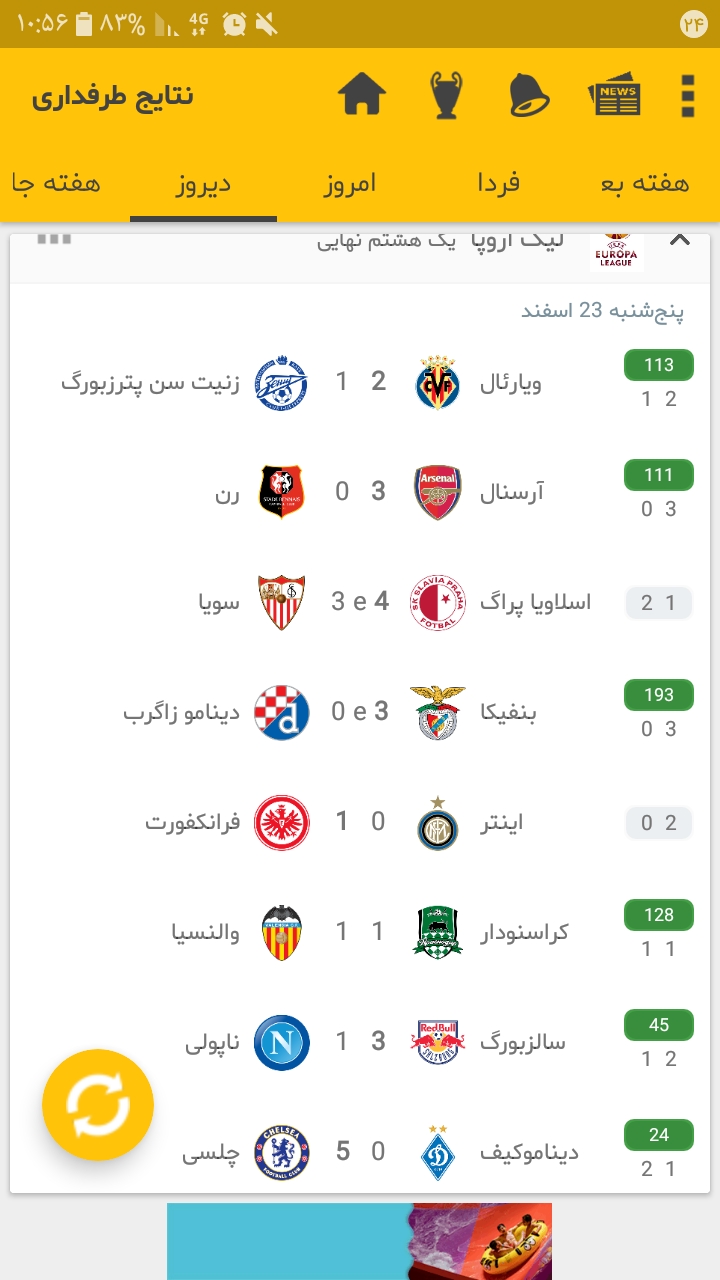Open the news icon

(614, 96)
